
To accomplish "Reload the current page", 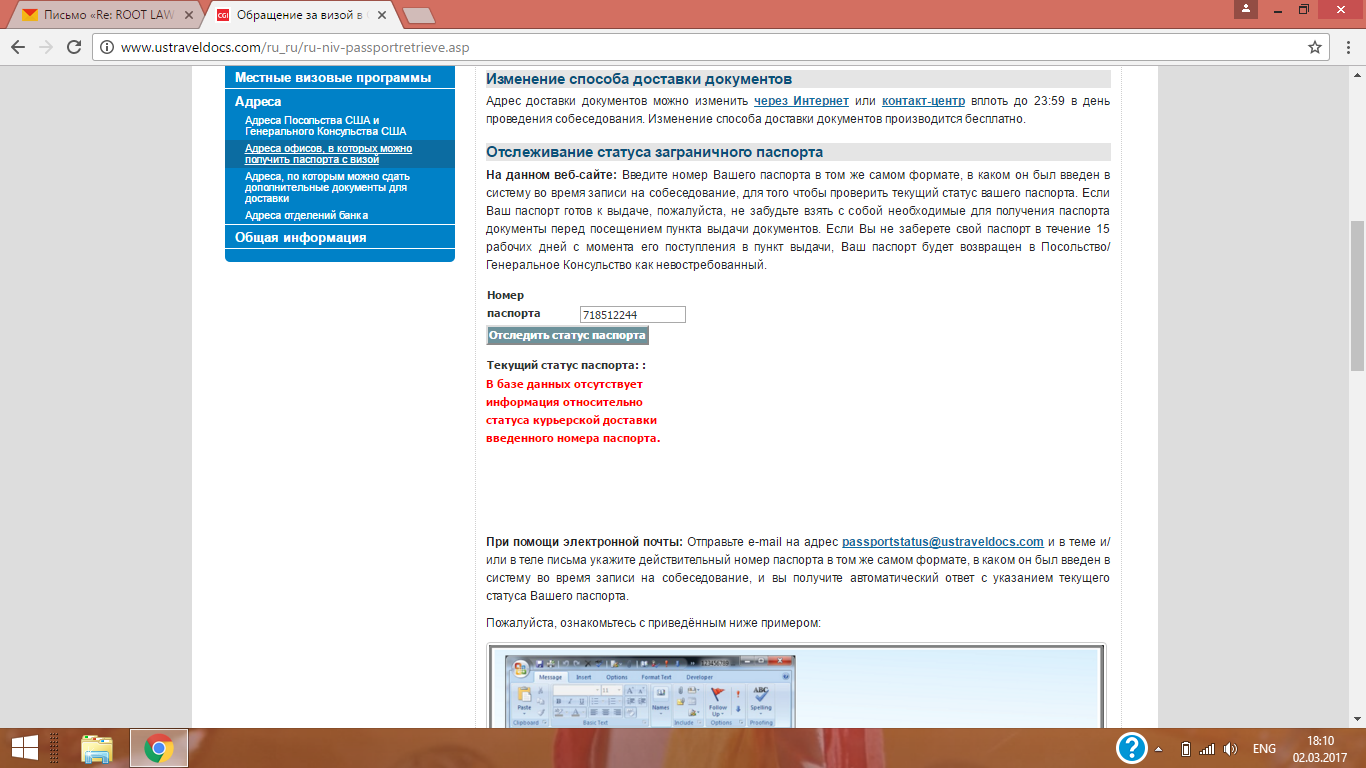I will (x=73, y=47).
